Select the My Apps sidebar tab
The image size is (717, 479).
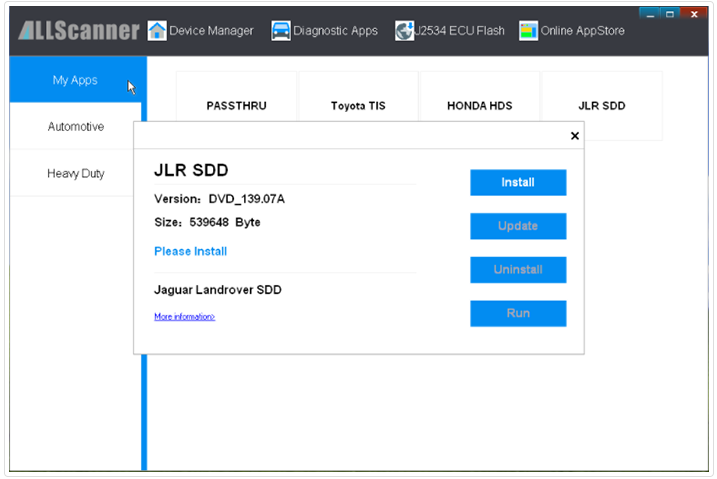75,80
